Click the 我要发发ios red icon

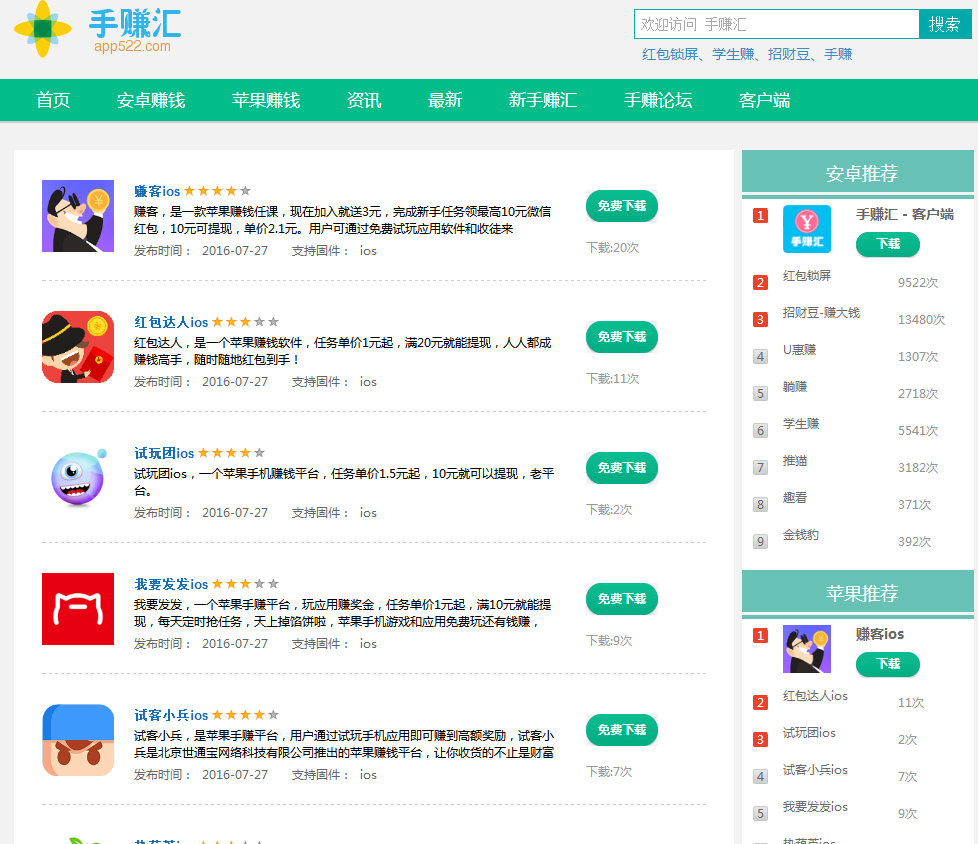78,609
